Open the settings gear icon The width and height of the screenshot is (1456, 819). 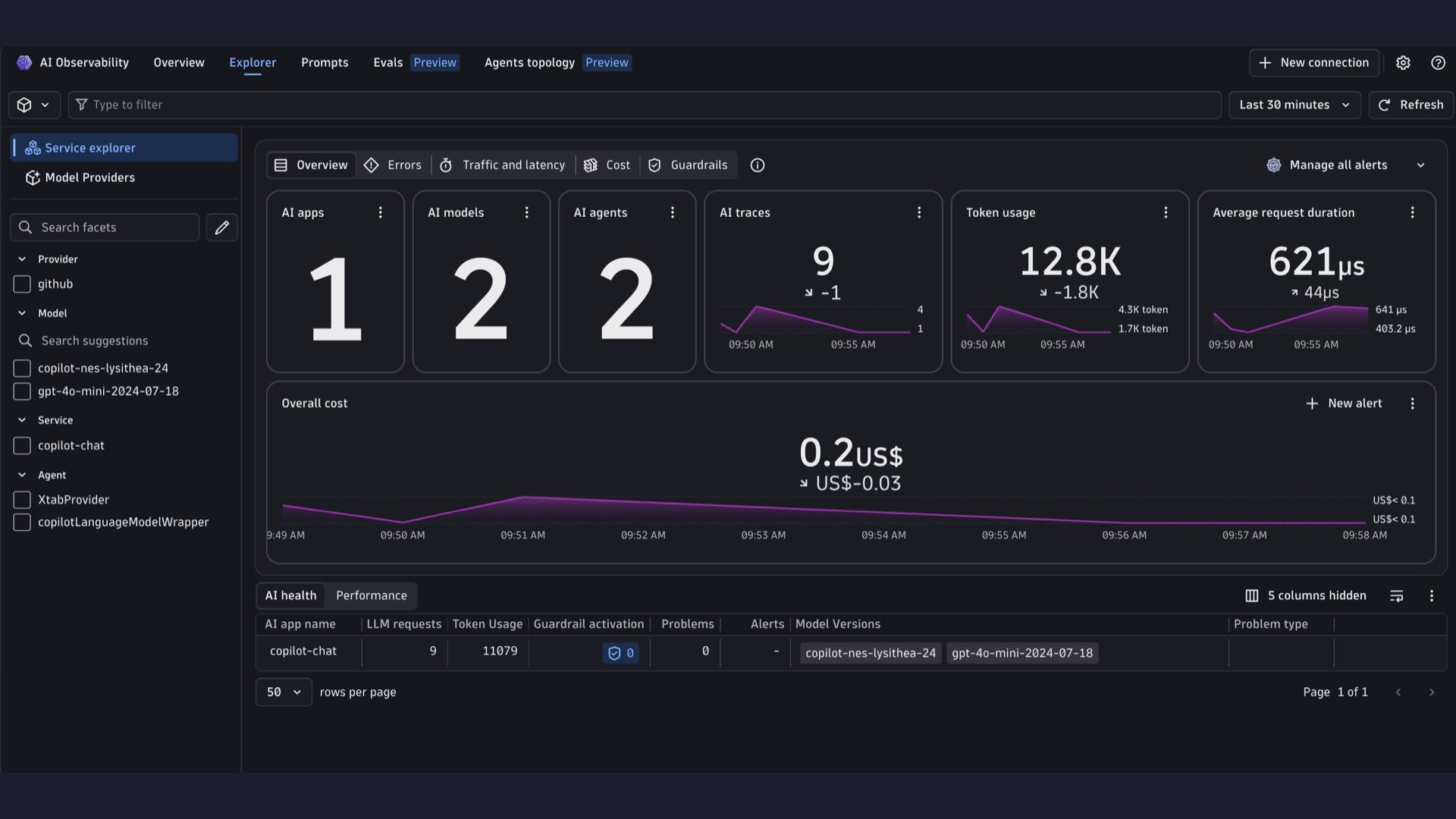click(x=1403, y=63)
